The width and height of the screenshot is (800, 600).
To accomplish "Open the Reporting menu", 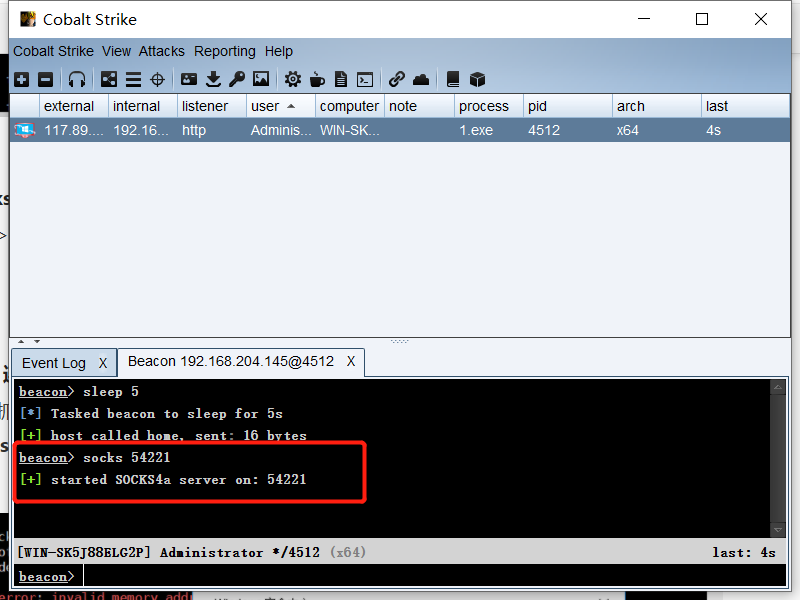I will pos(224,52).
